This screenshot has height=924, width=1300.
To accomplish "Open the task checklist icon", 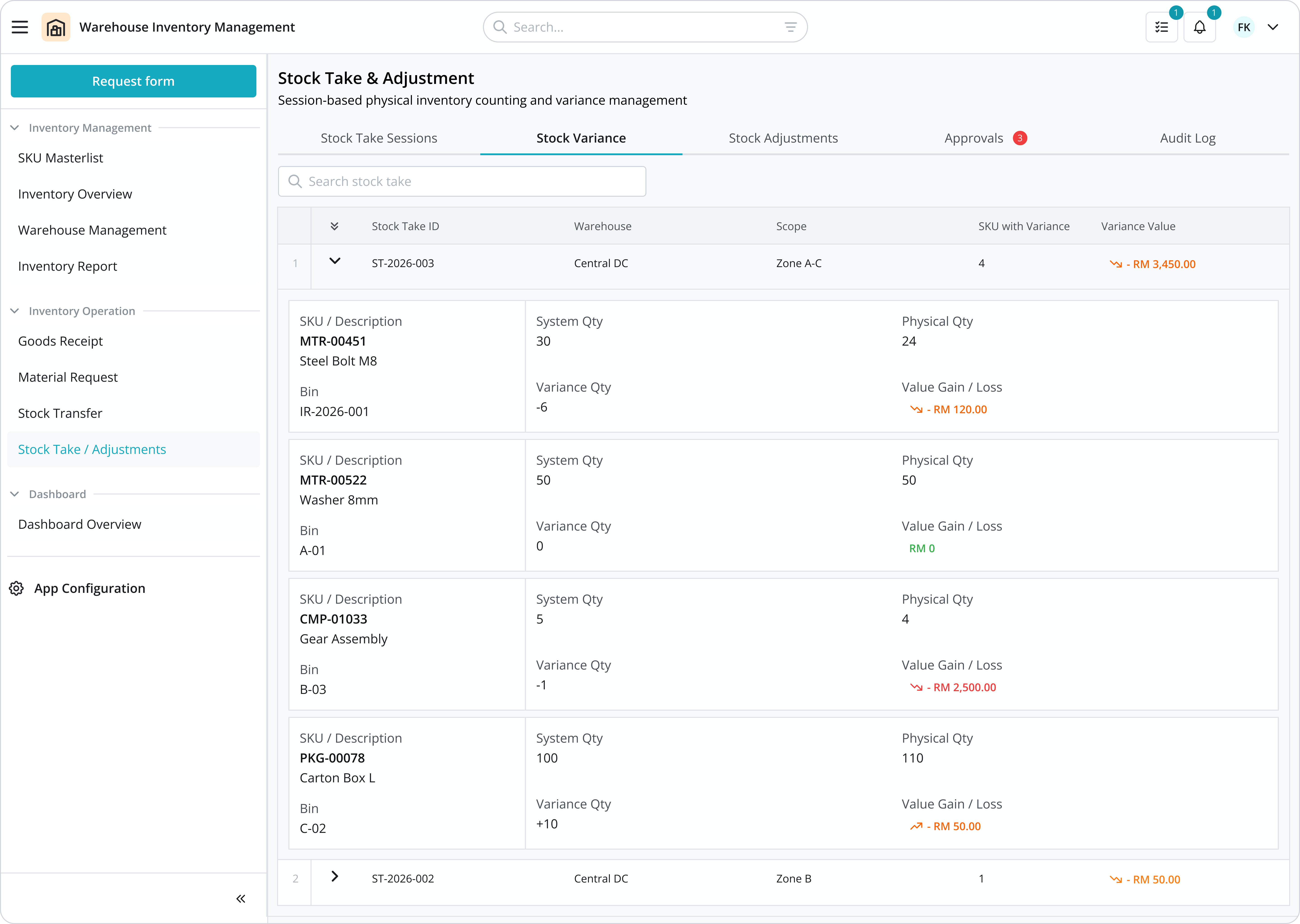I will (x=1161, y=27).
